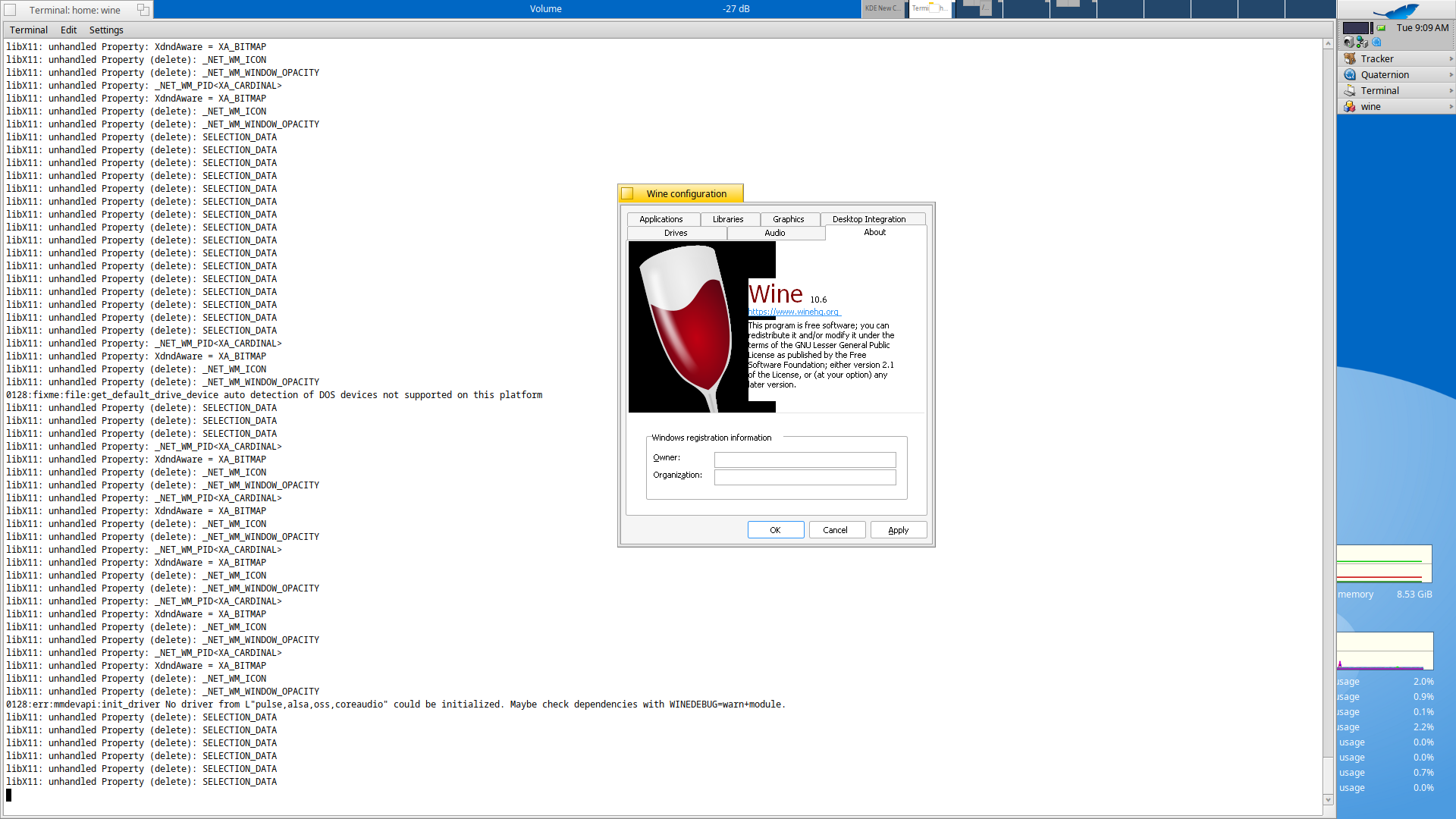Screen dimensions: 1456x819
Task: Click the green power status tray icon
Action: [x=1382, y=28]
